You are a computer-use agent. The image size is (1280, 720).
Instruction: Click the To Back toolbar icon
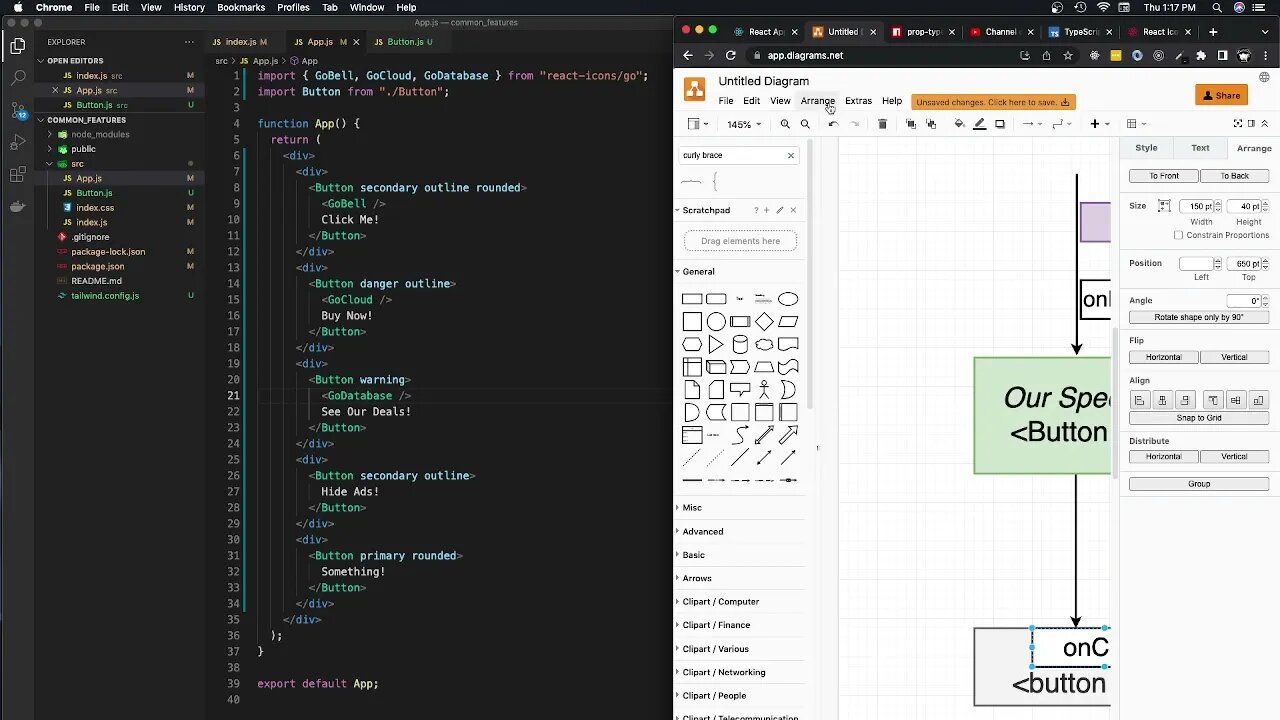point(931,124)
